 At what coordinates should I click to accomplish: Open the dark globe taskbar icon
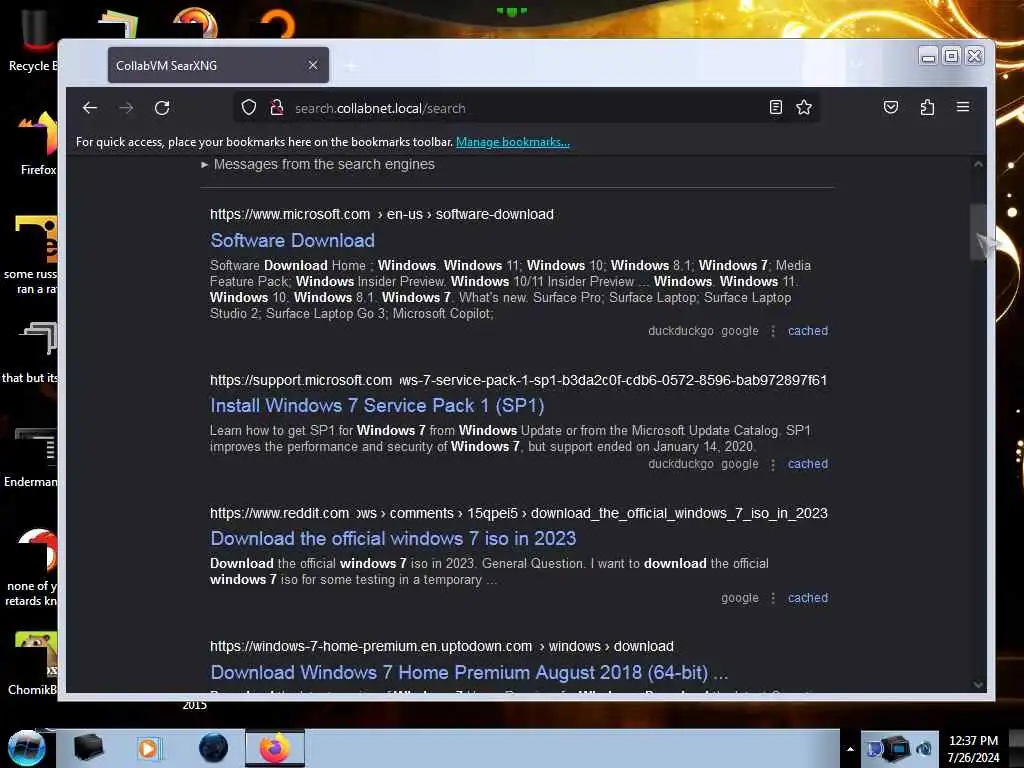coord(214,748)
